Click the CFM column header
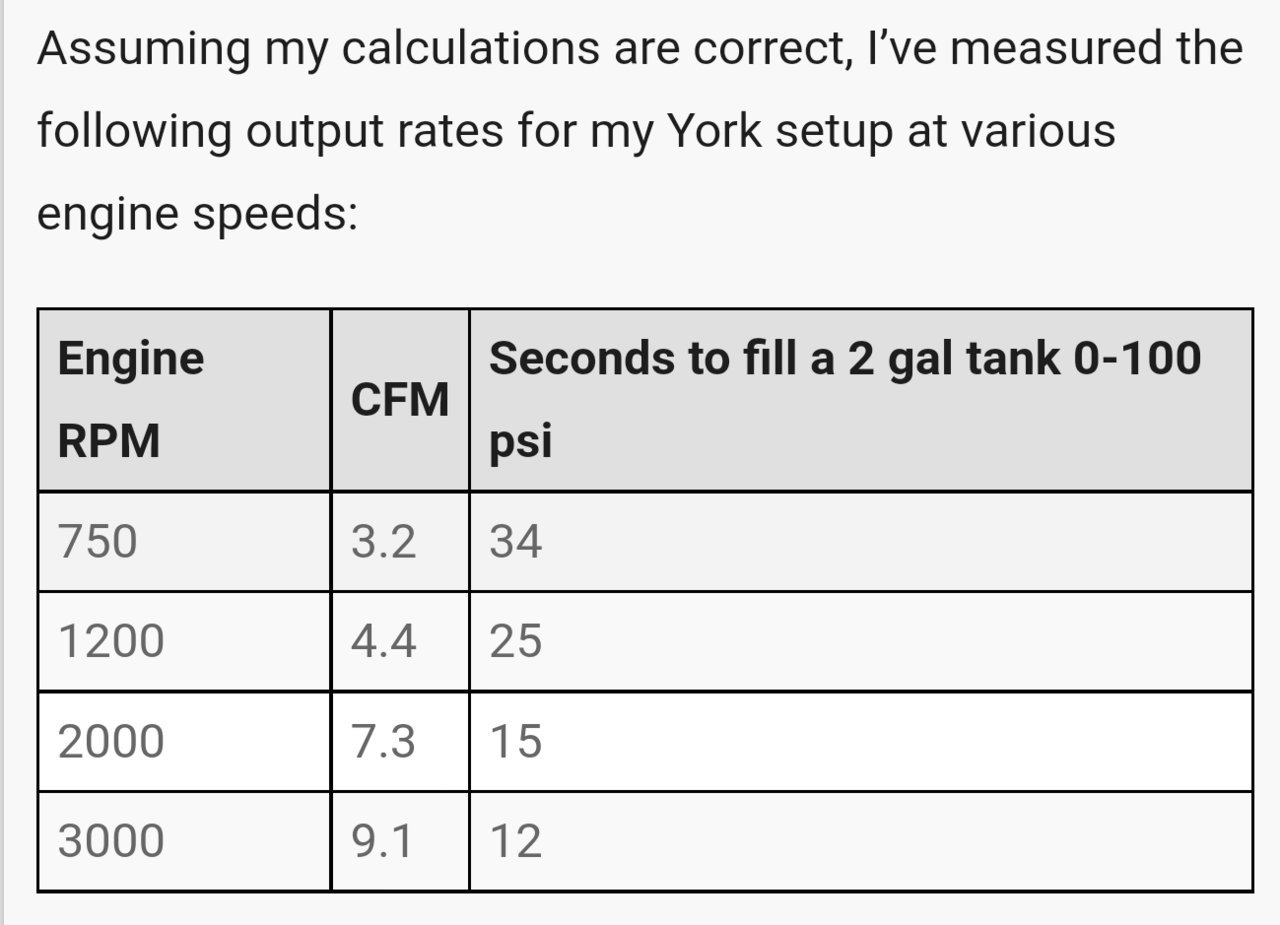 coord(400,400)
